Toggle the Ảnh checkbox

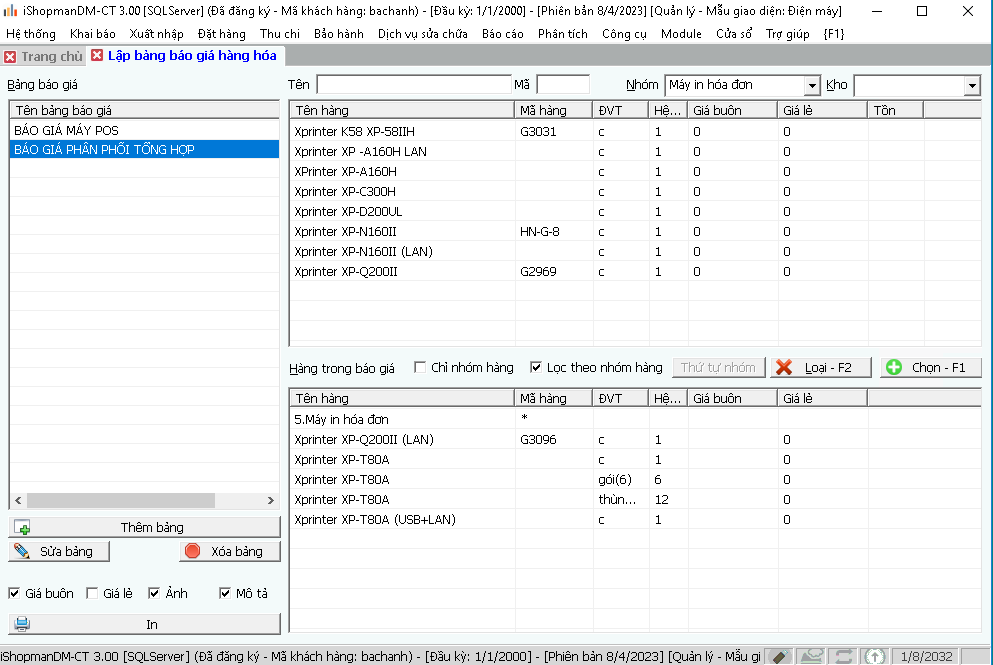(x=154, y=593)
